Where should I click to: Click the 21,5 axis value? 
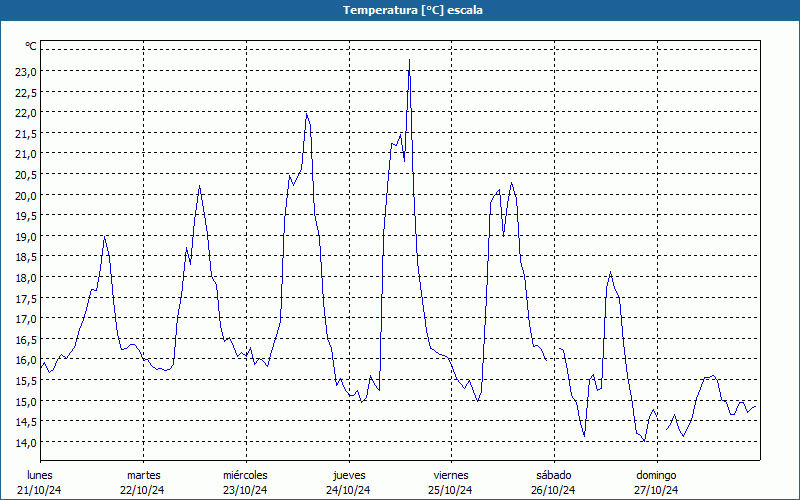tap(26, 134)
